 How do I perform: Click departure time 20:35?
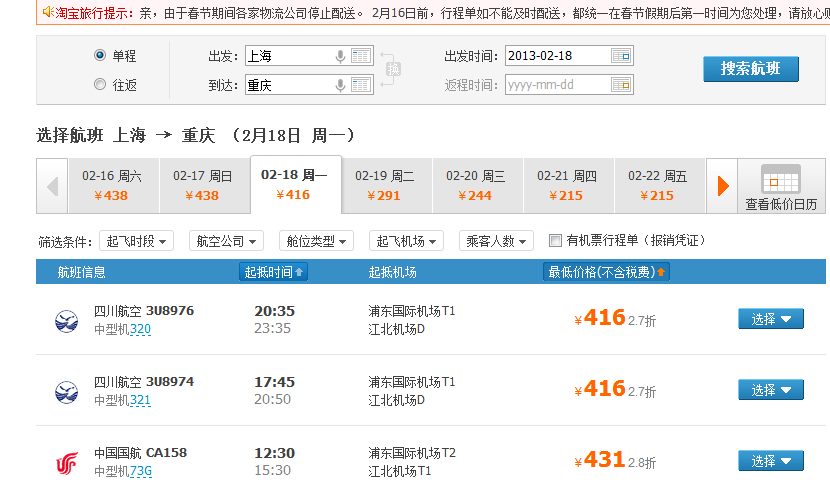(x=274, y=311)
